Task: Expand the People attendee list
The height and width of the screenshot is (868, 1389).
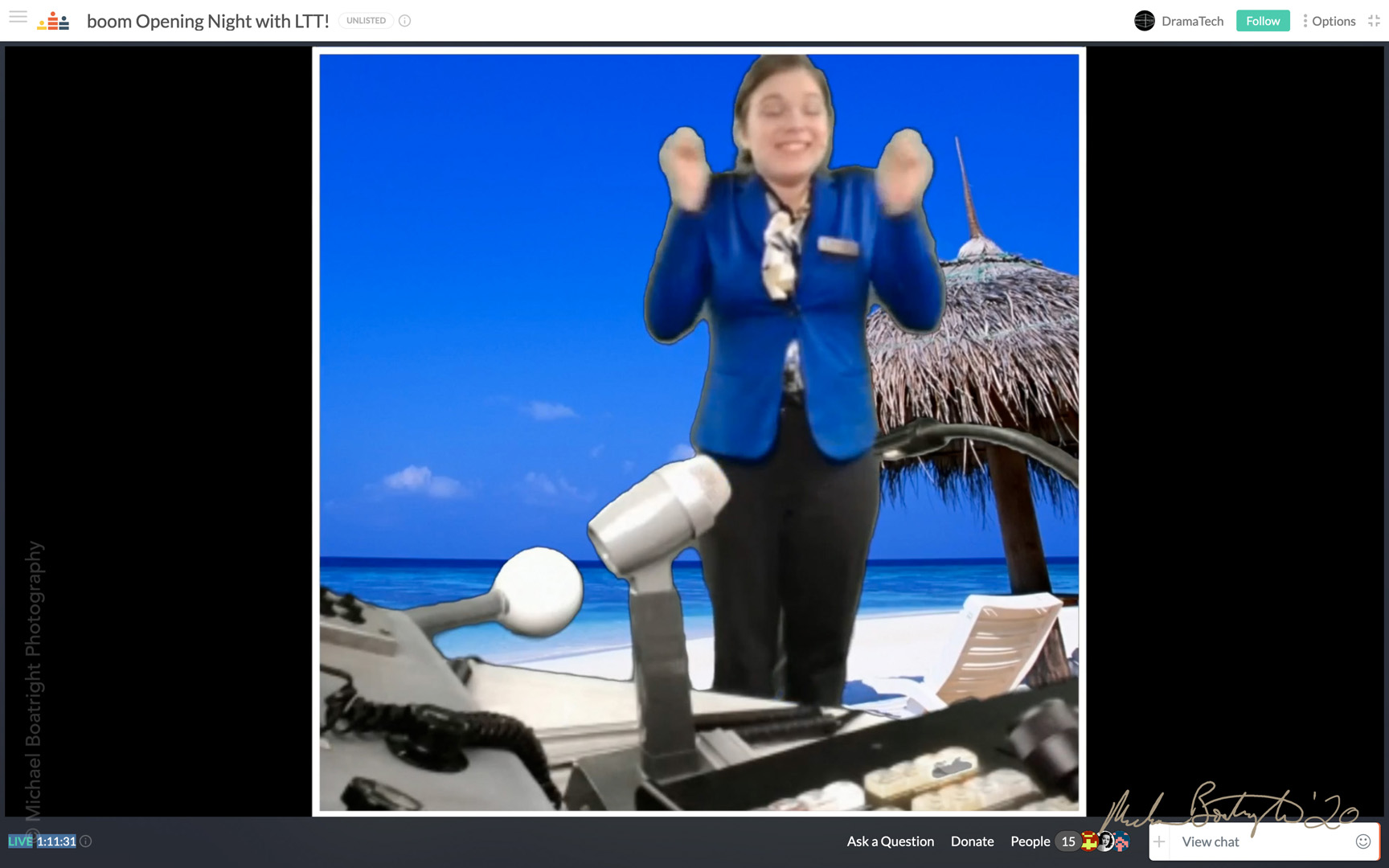Action: click(x=1030, y=841)
